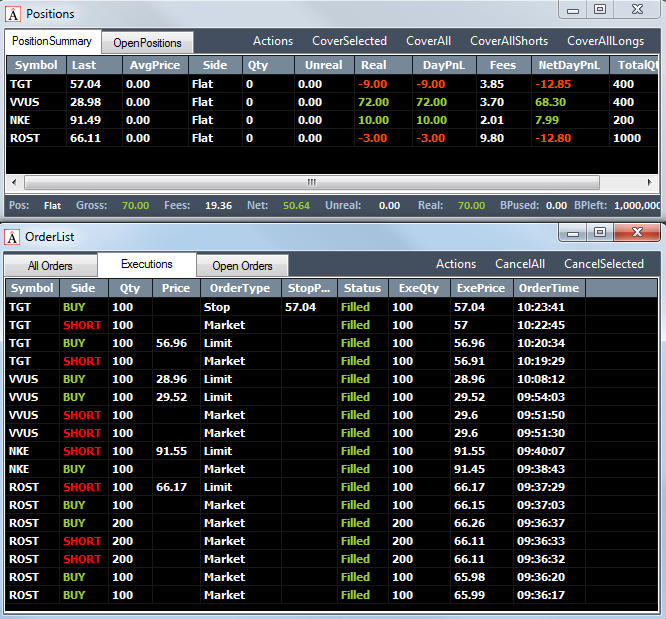This screenshot has height=619, width=666.
Task: Minimize the OrderList window
Action: (x=573, y=232)
